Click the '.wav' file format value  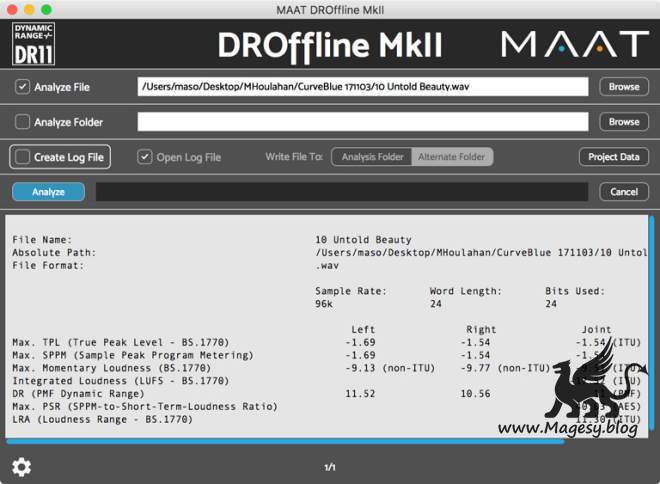coord(327,266)
